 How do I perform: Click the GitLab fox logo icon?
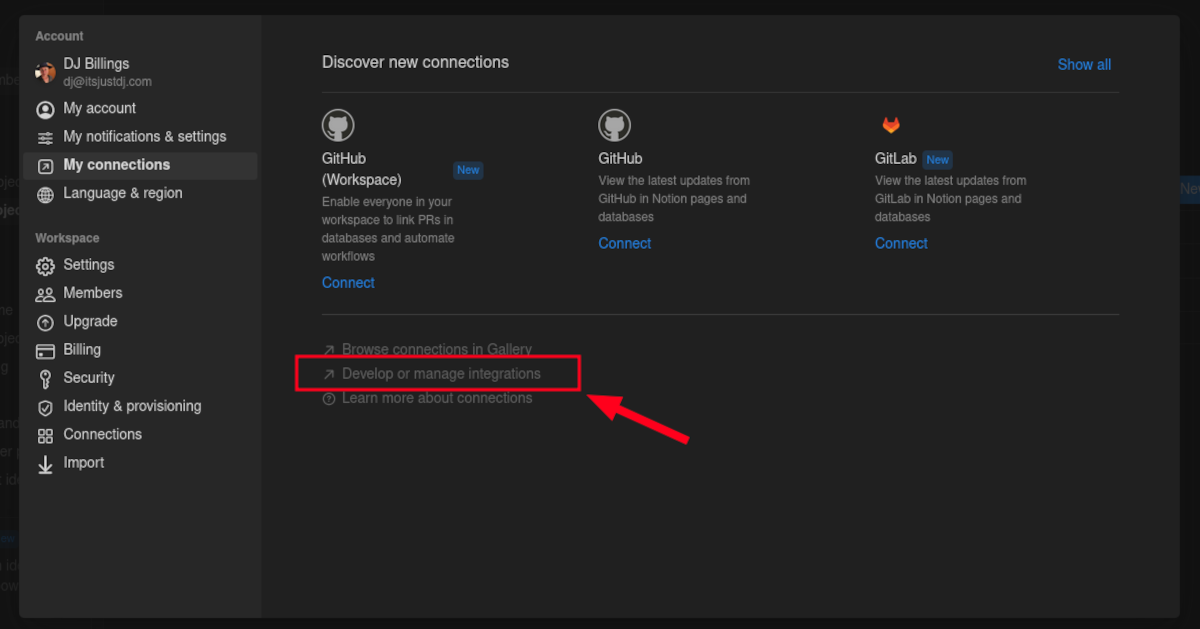pos(890,125)
